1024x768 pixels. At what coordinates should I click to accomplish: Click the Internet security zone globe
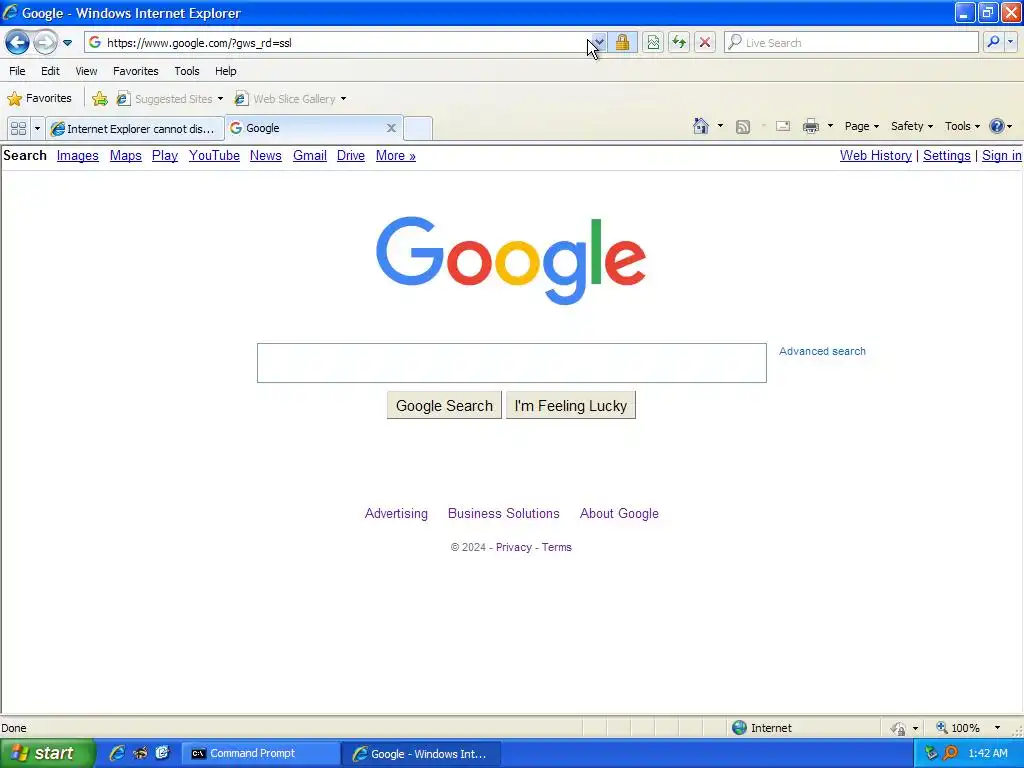click(x=739, y=728)
